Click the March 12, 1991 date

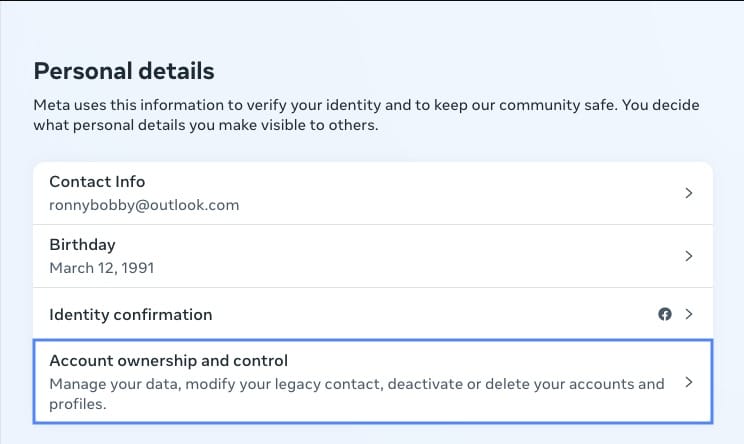click(102, 268)
